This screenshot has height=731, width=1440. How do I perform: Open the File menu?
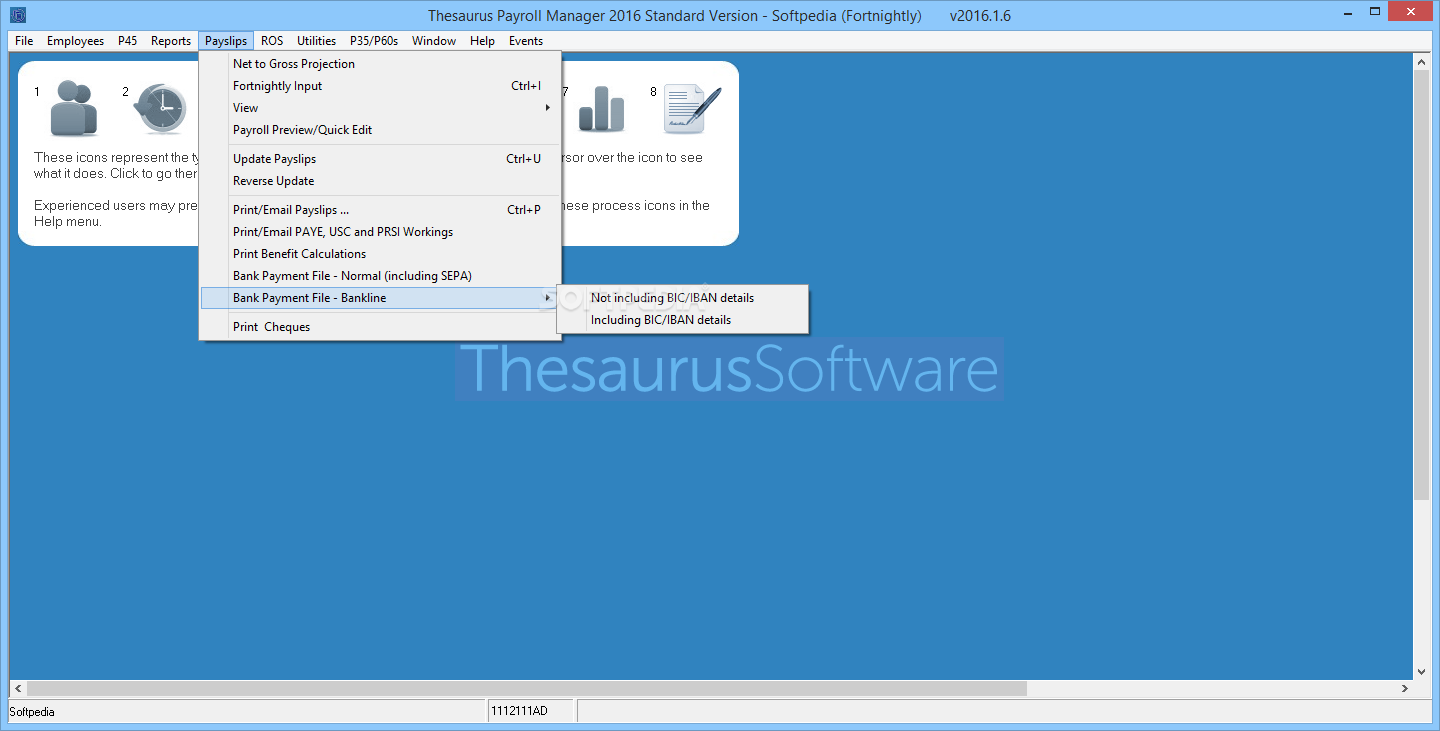24,41
